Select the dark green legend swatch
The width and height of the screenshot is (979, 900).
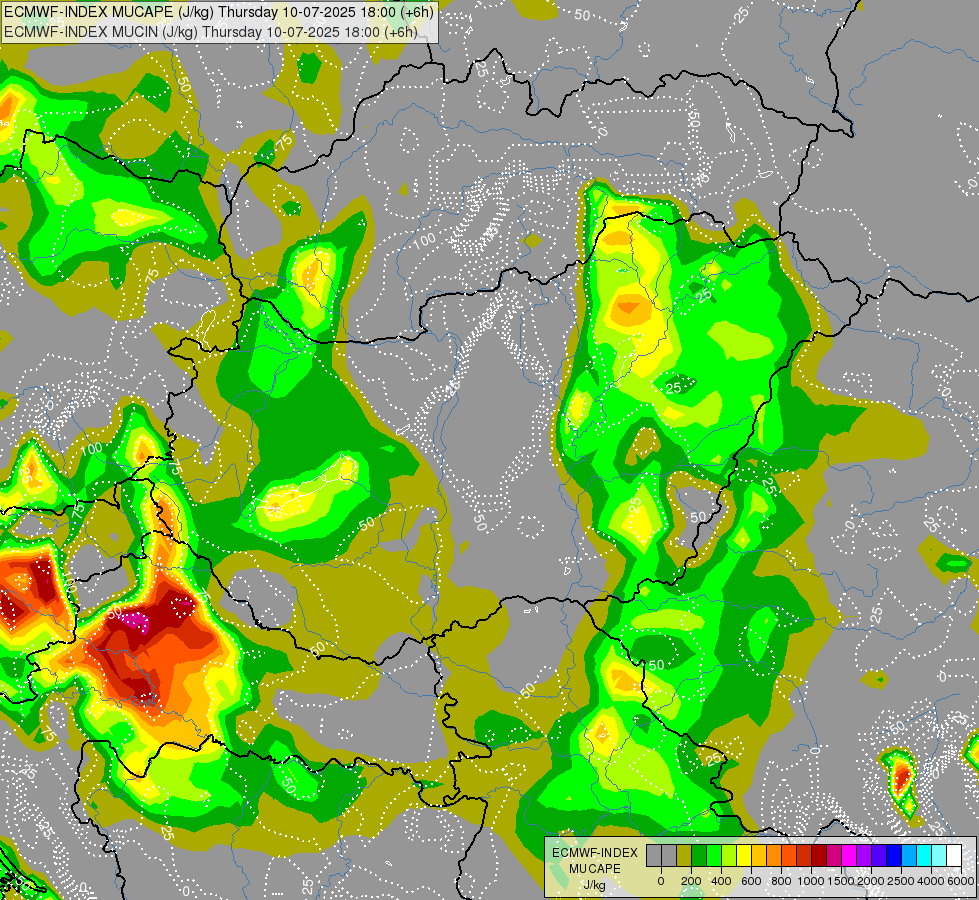coord(699,856)
